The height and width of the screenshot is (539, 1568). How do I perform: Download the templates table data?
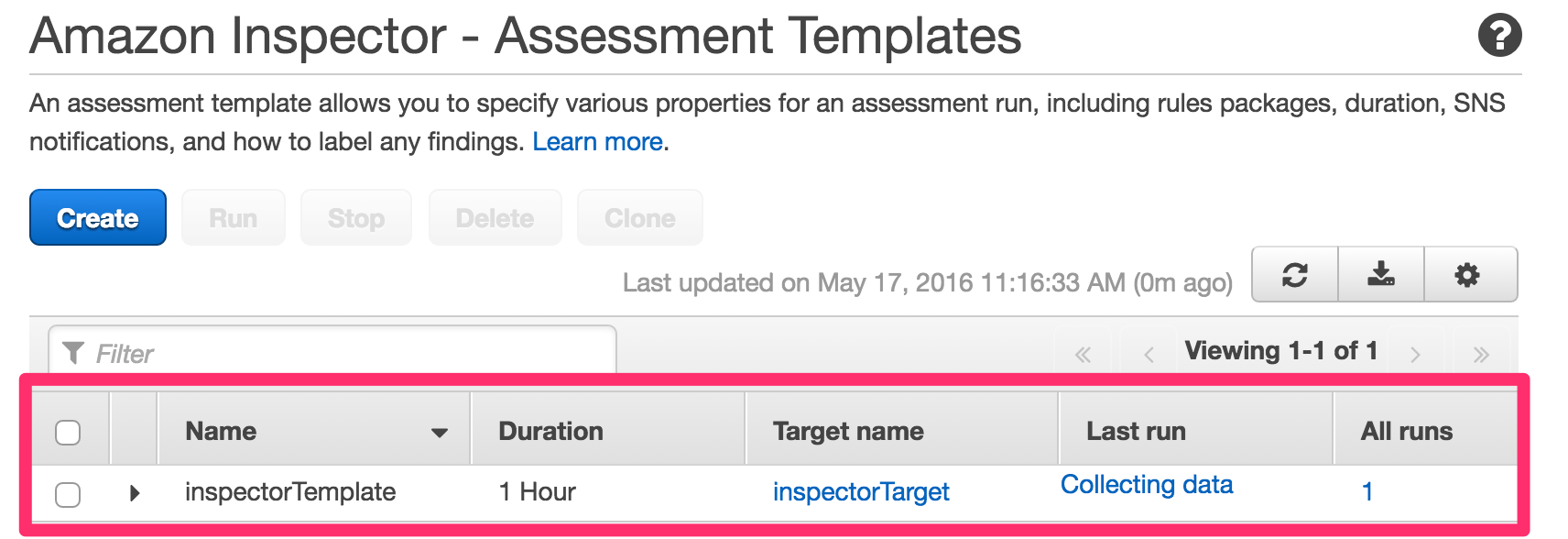(1380, 274)
